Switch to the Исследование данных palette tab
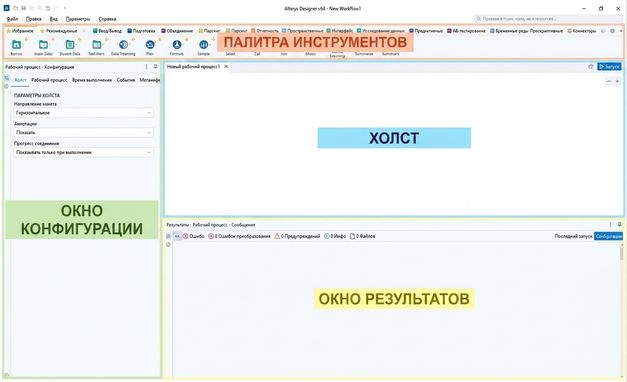This screenshot has height=382, width=627. point(381,31)
